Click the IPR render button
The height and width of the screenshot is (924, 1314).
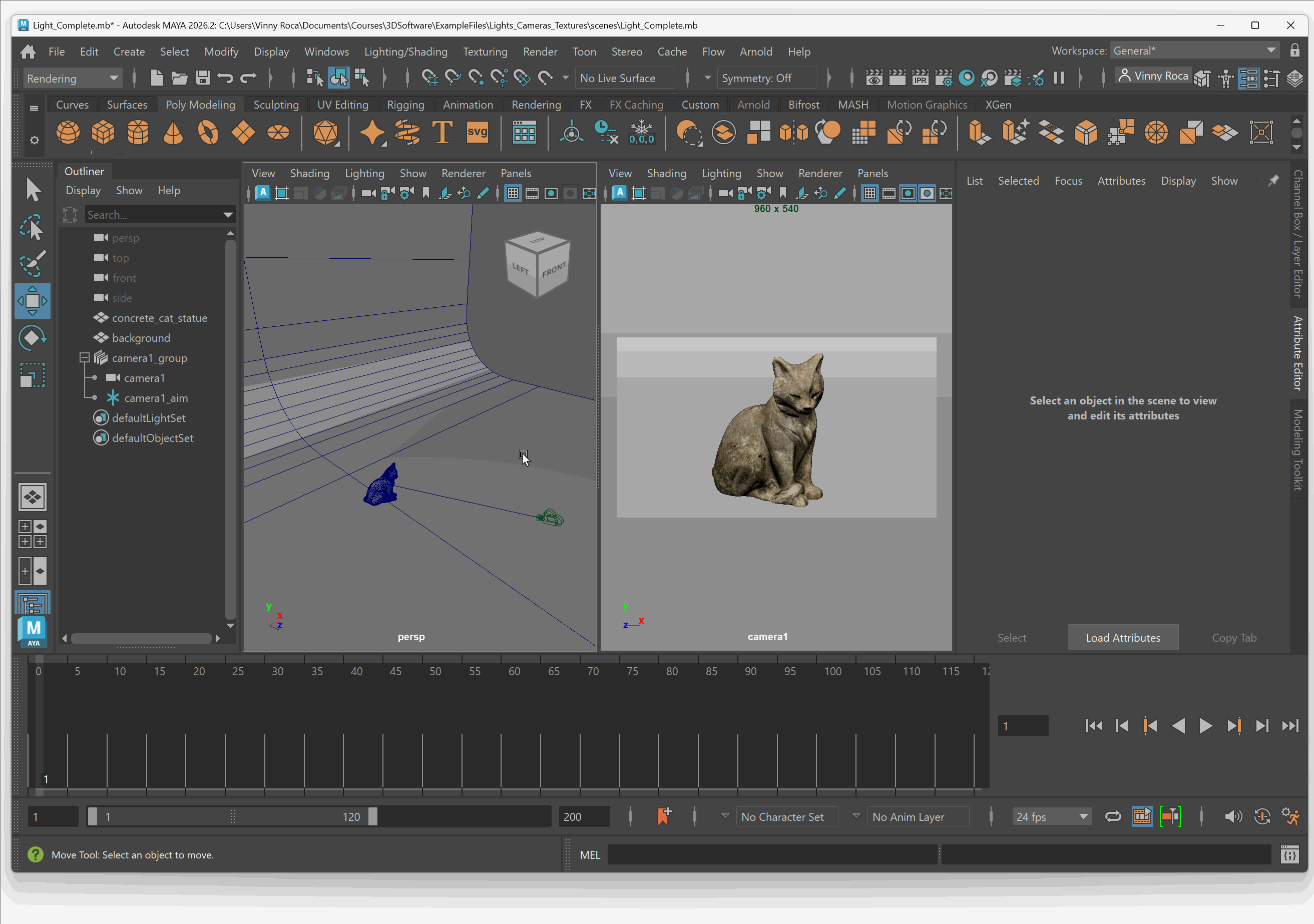[920, 78]
